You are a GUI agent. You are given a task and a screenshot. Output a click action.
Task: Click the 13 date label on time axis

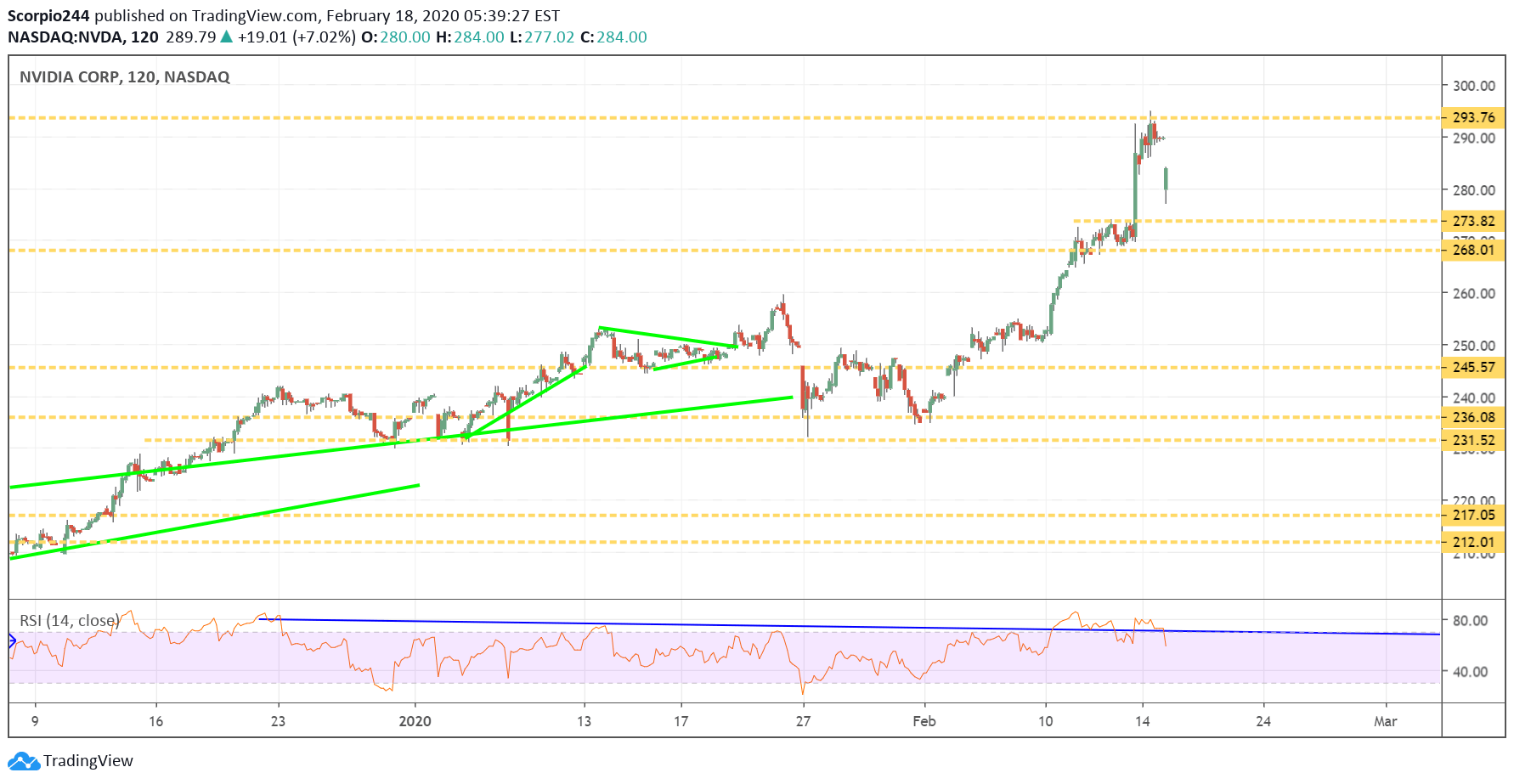584,721
